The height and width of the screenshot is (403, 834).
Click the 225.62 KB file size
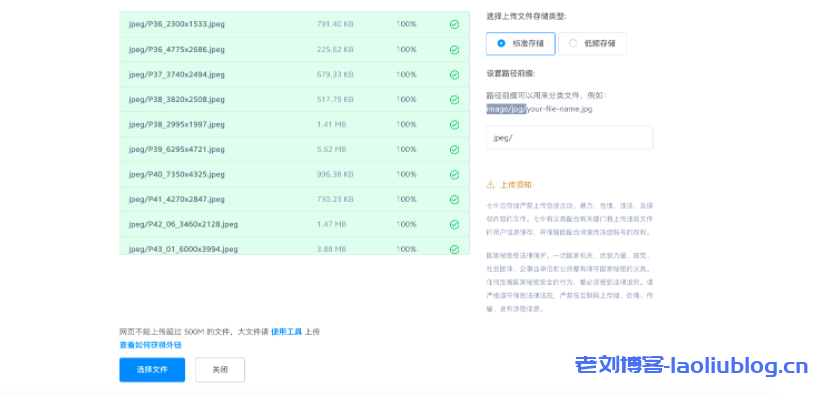point(335,49)
